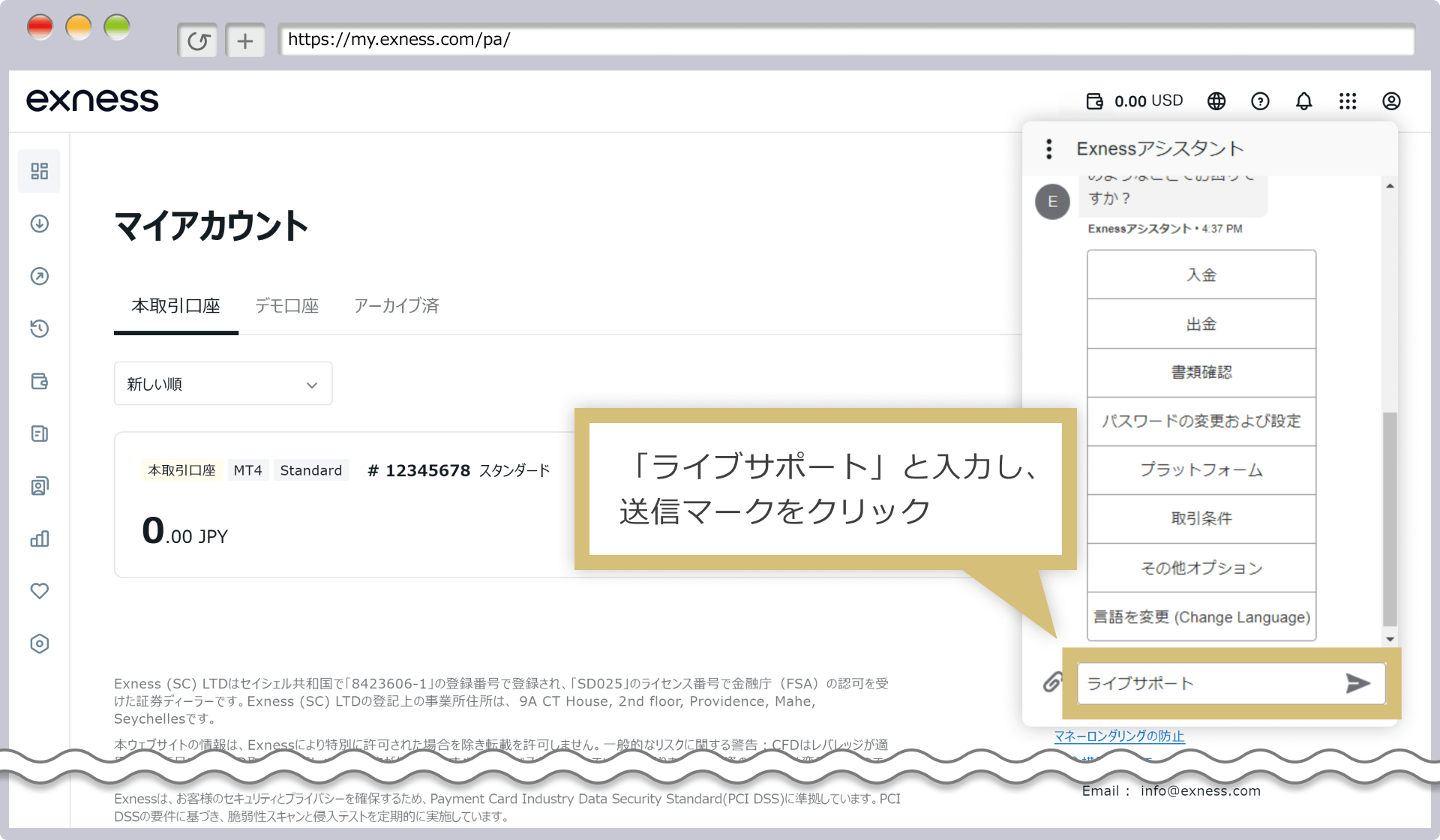This screenshot has width=1440, height=840.
Task: Click the 0.00 JPY balance
Action: pyautogui.click(x=184, y=531)
